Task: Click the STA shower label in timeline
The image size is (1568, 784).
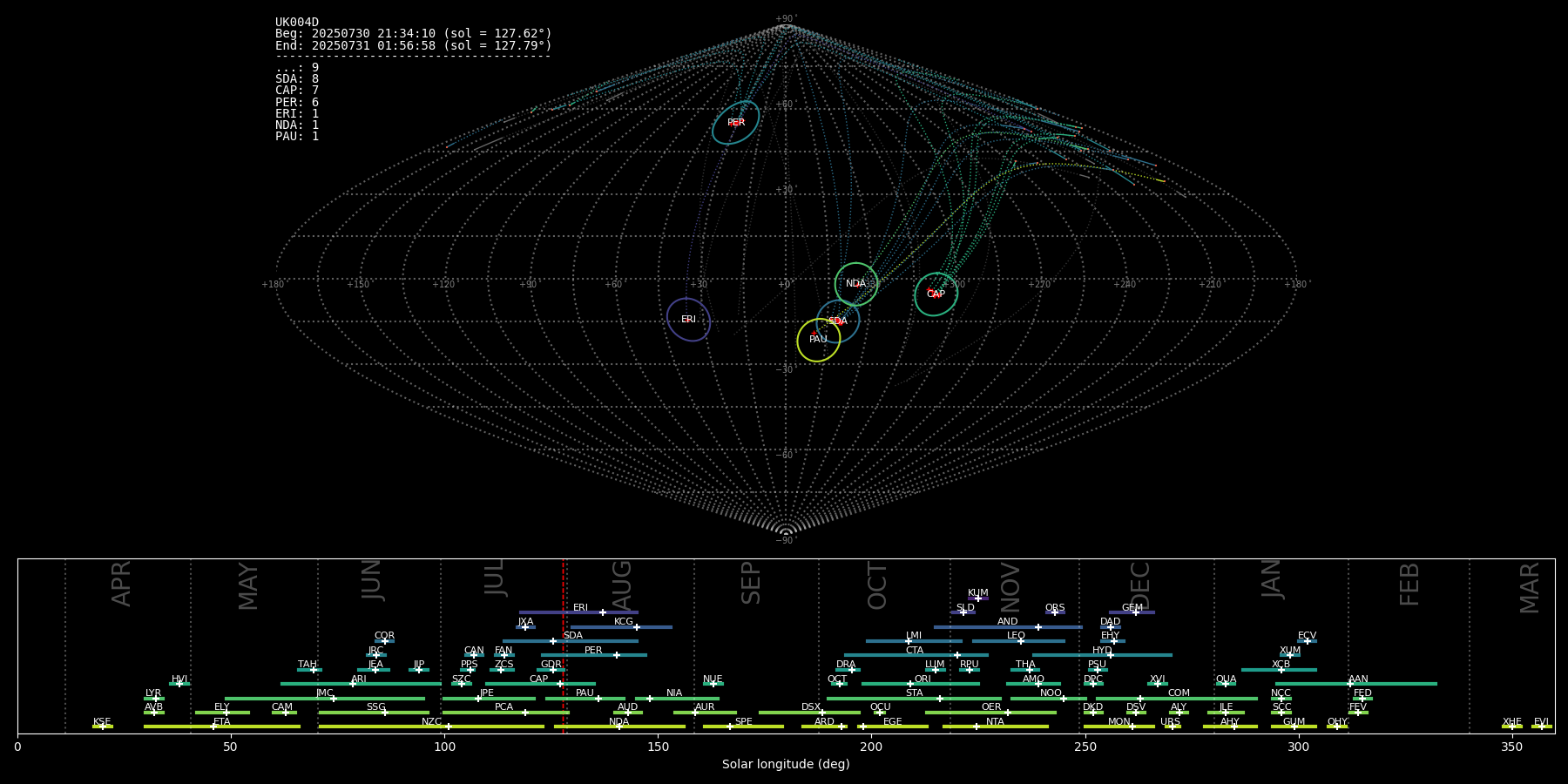Action: pyautogui.click(x=914, y=693)
